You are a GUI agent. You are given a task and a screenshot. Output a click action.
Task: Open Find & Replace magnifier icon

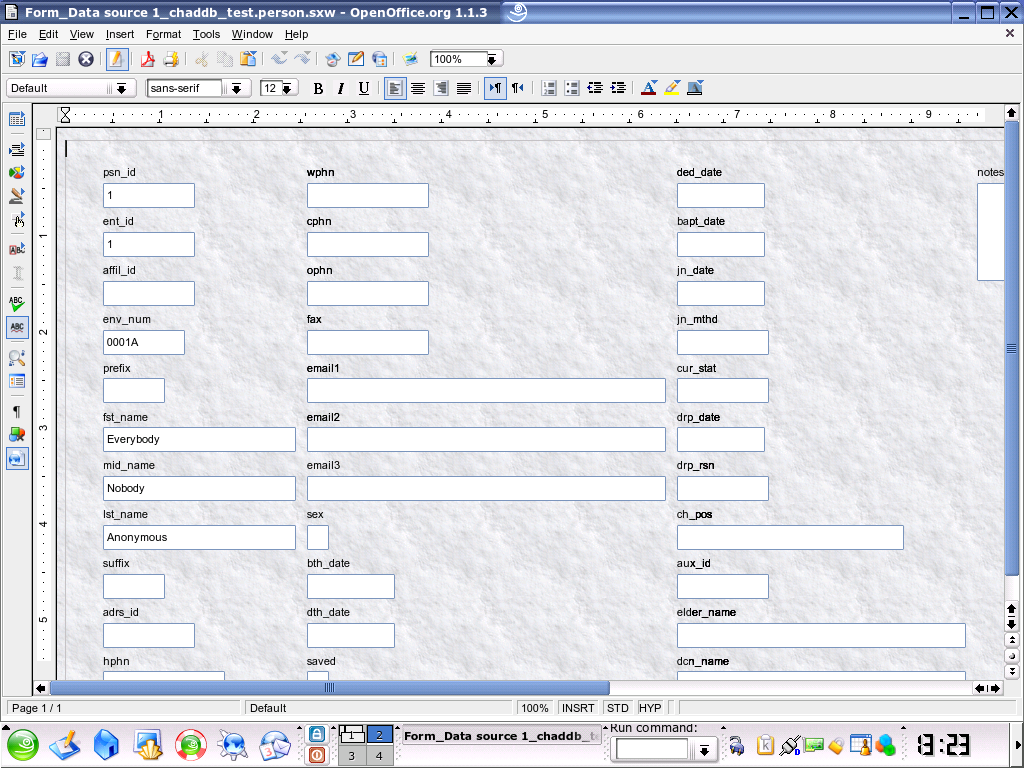pos(17,357)
